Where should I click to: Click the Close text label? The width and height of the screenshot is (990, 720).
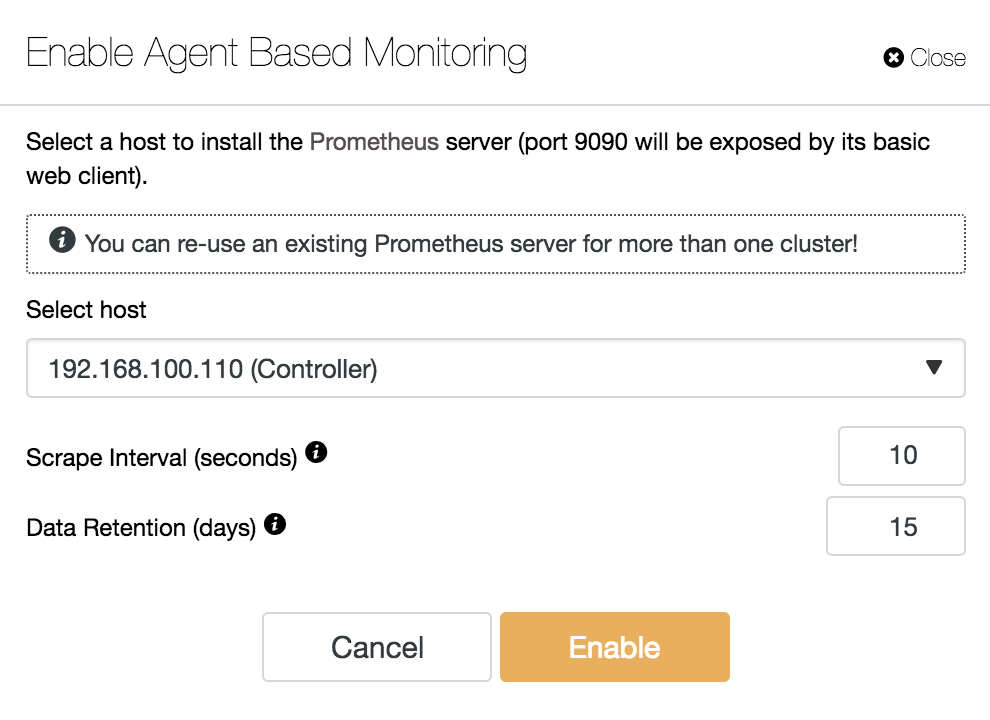[x=938, y=58]
